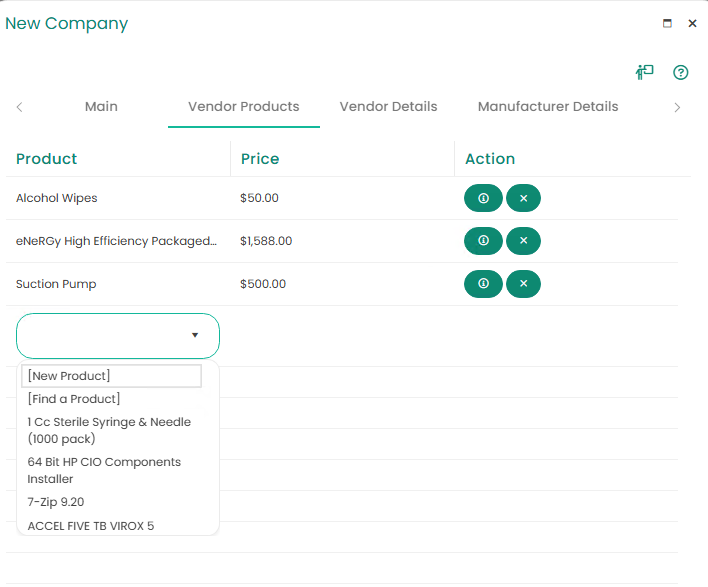Choose [Find a Product] from the list
This screenshot has height=587, width=708.
coord(74,399)
